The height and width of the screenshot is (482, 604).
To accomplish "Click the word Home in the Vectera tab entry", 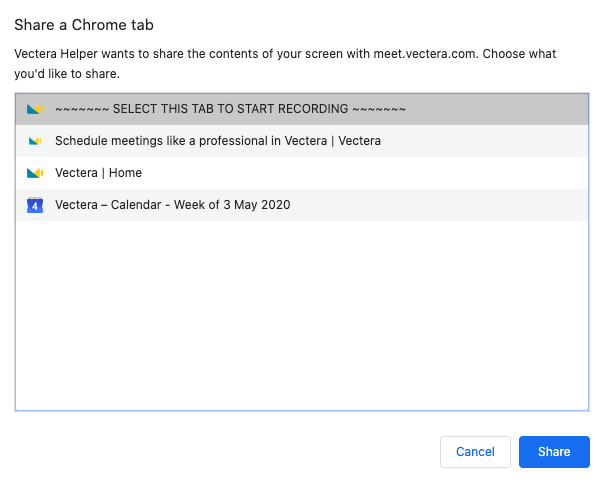I will pyautogui.click(x=125, y=173).
